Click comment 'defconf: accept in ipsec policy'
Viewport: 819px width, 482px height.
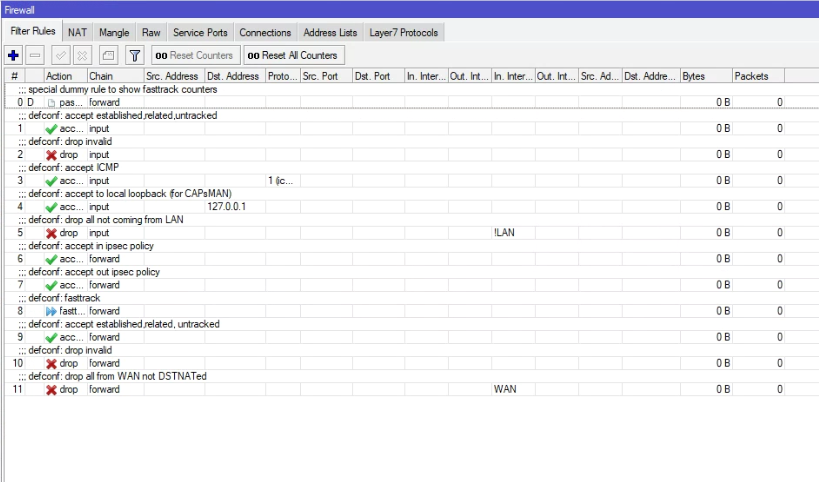91,245
